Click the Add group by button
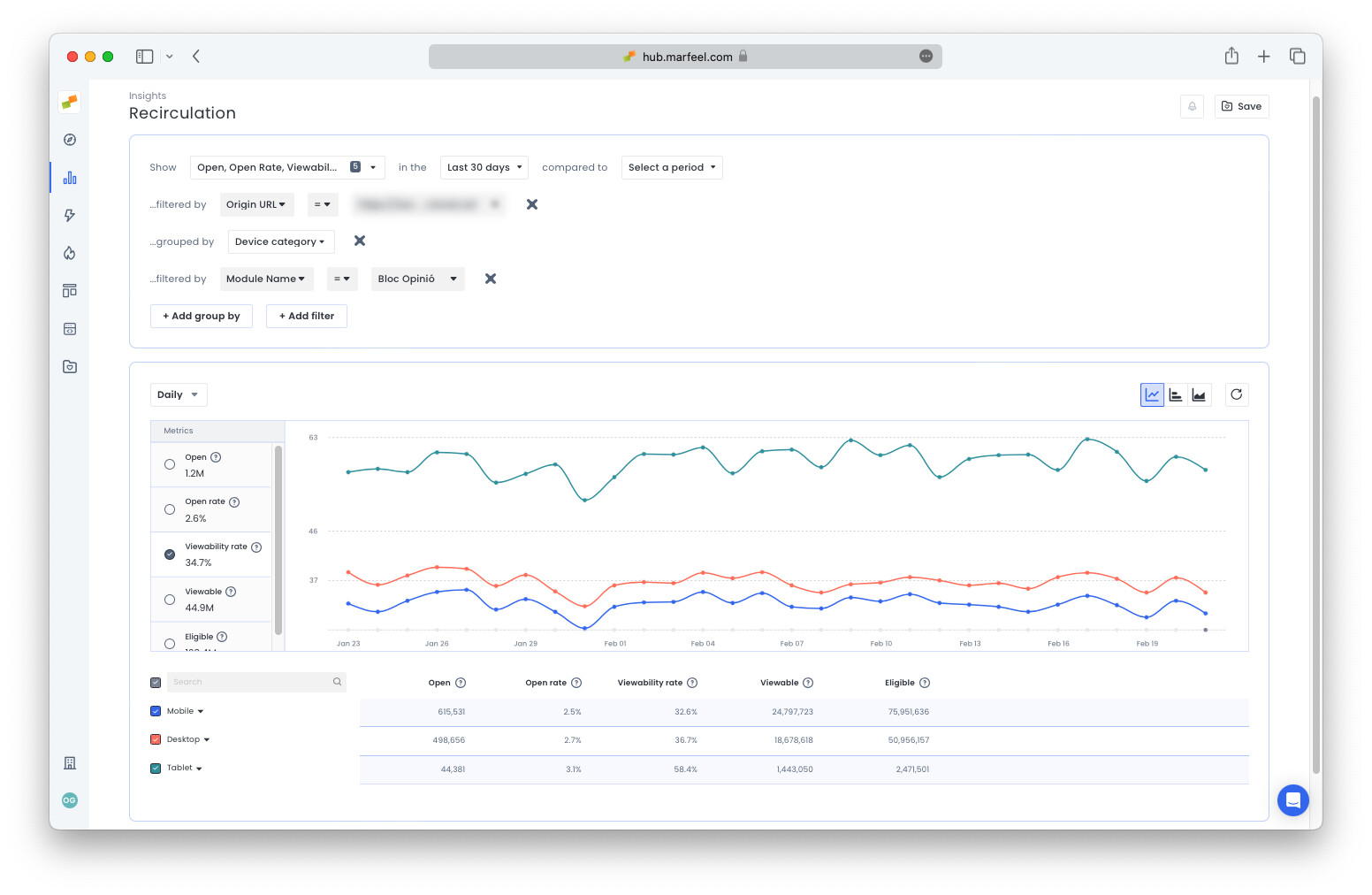Viewport: 1372px width, 895px height. [202, 316]
